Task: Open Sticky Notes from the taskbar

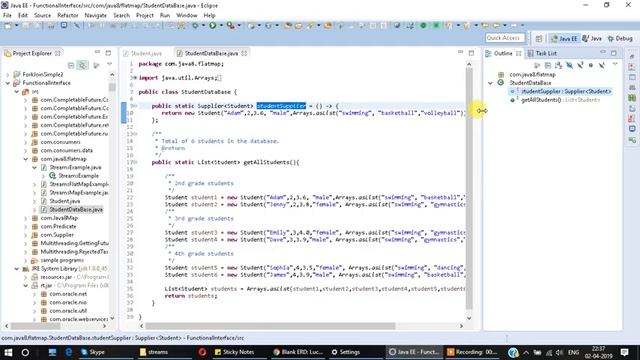Action: coord(234,352)
